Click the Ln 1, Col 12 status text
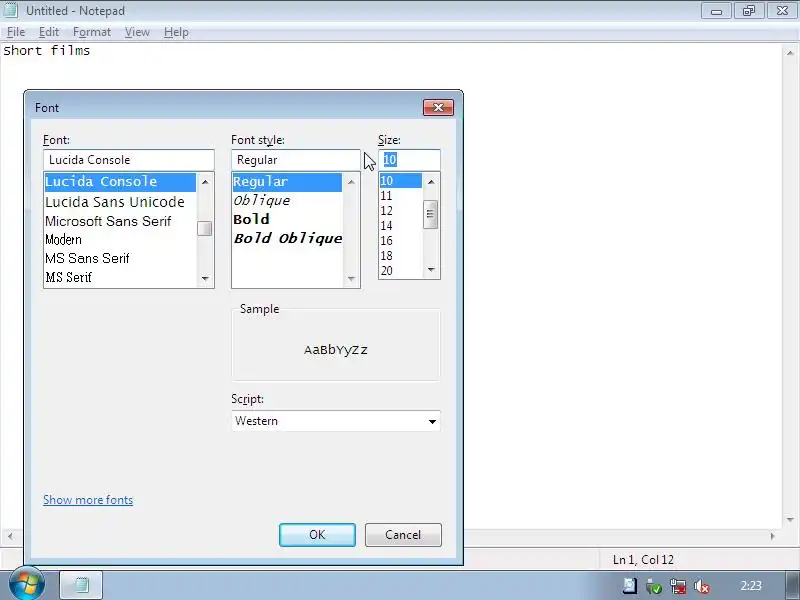This screenshot has width=800, height=600. (643, 560)
